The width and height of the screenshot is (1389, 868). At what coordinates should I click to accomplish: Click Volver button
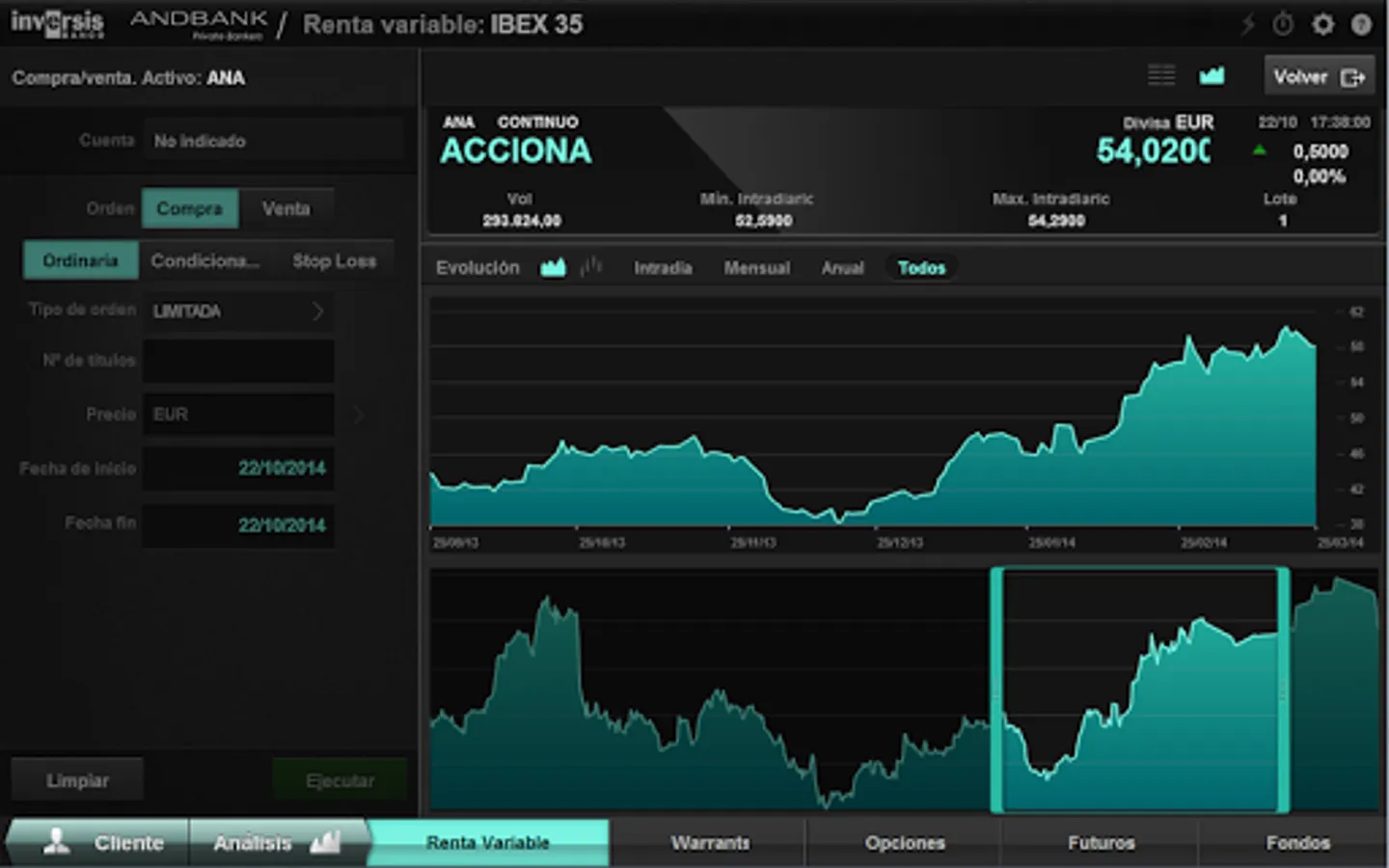click(x=1320, y=76)
